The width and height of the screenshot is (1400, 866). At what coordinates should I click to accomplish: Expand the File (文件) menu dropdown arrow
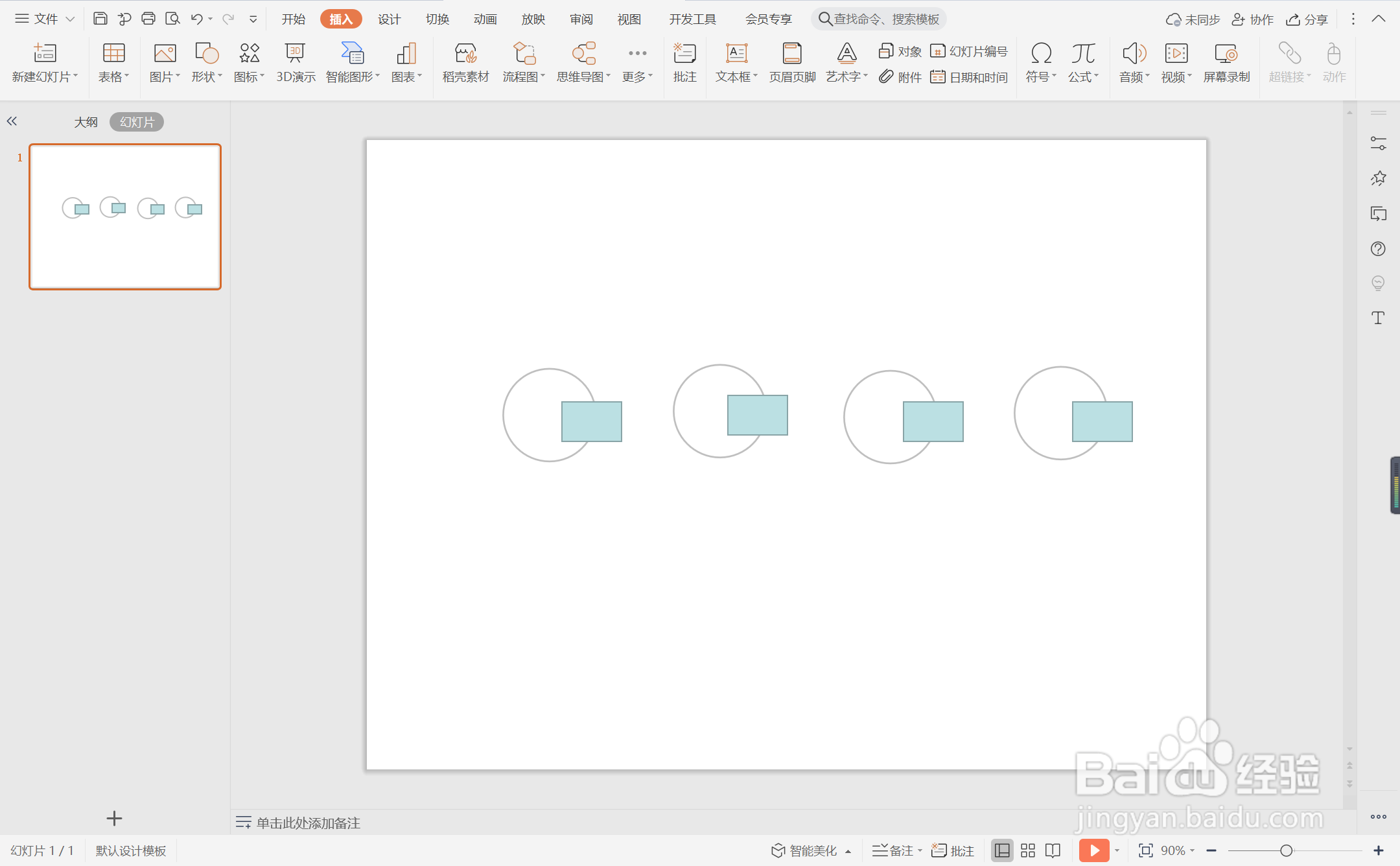point(70,19)
